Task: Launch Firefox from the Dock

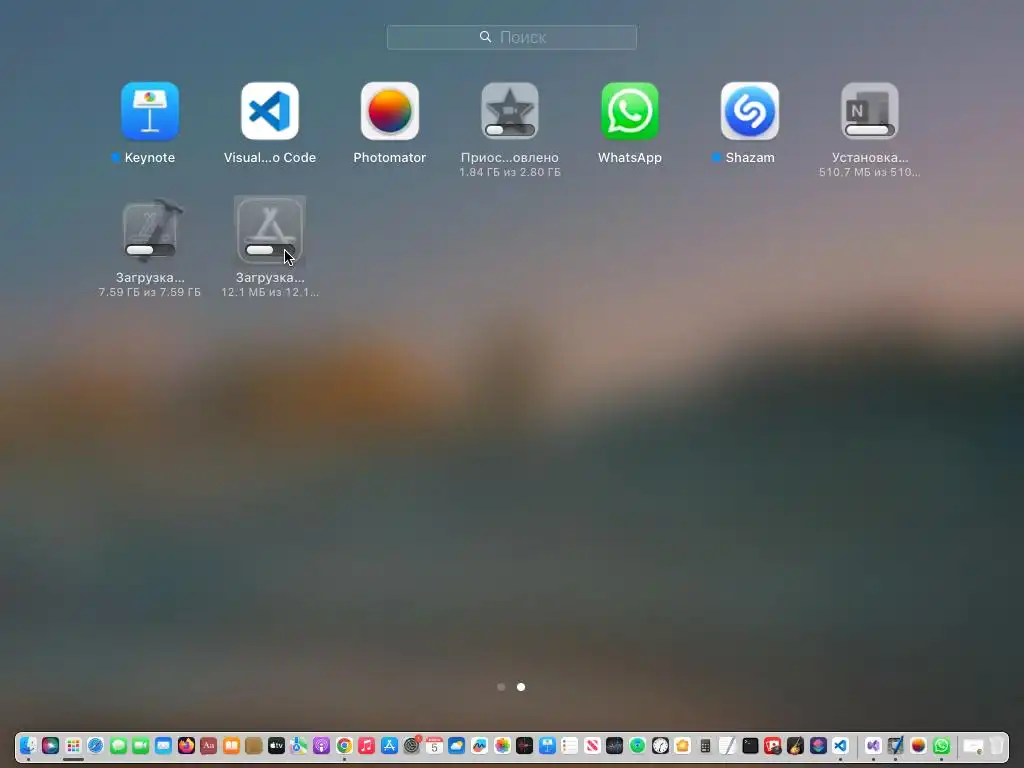Action: point(186,746)
